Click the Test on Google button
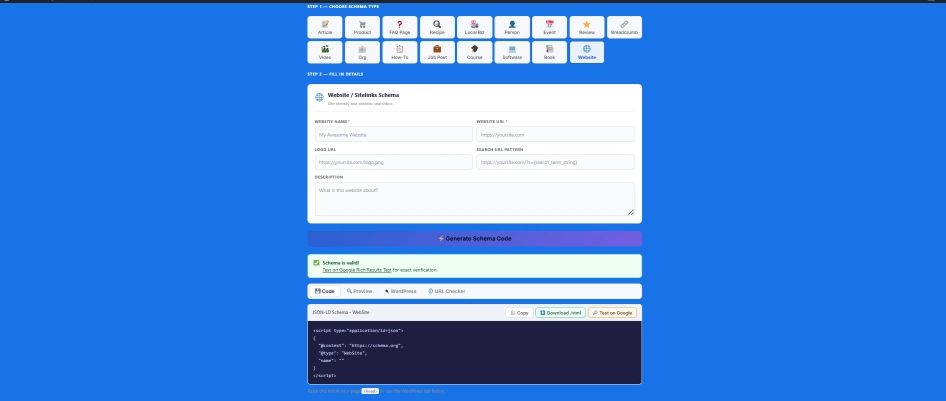The width and height of the screenshot is (946, 401). click(x=612, y=313)
